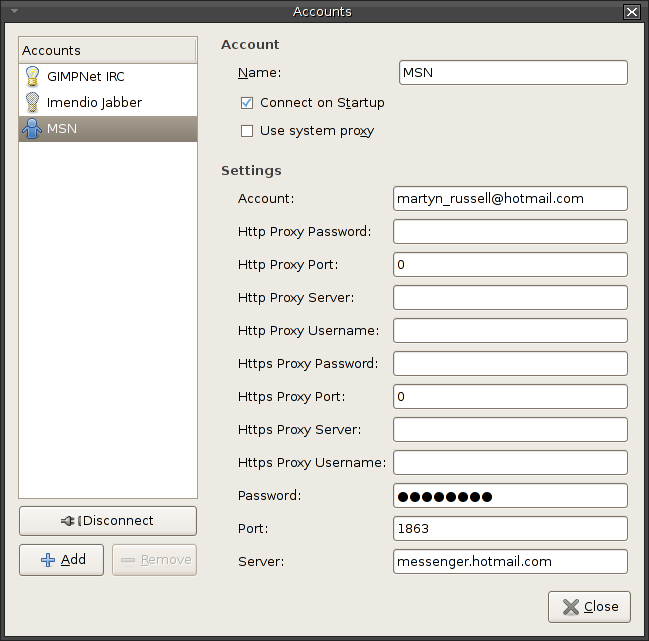649x641 pixels.
Task: Enable Use system proxy checkbox
Action: (x=247, y=131)
